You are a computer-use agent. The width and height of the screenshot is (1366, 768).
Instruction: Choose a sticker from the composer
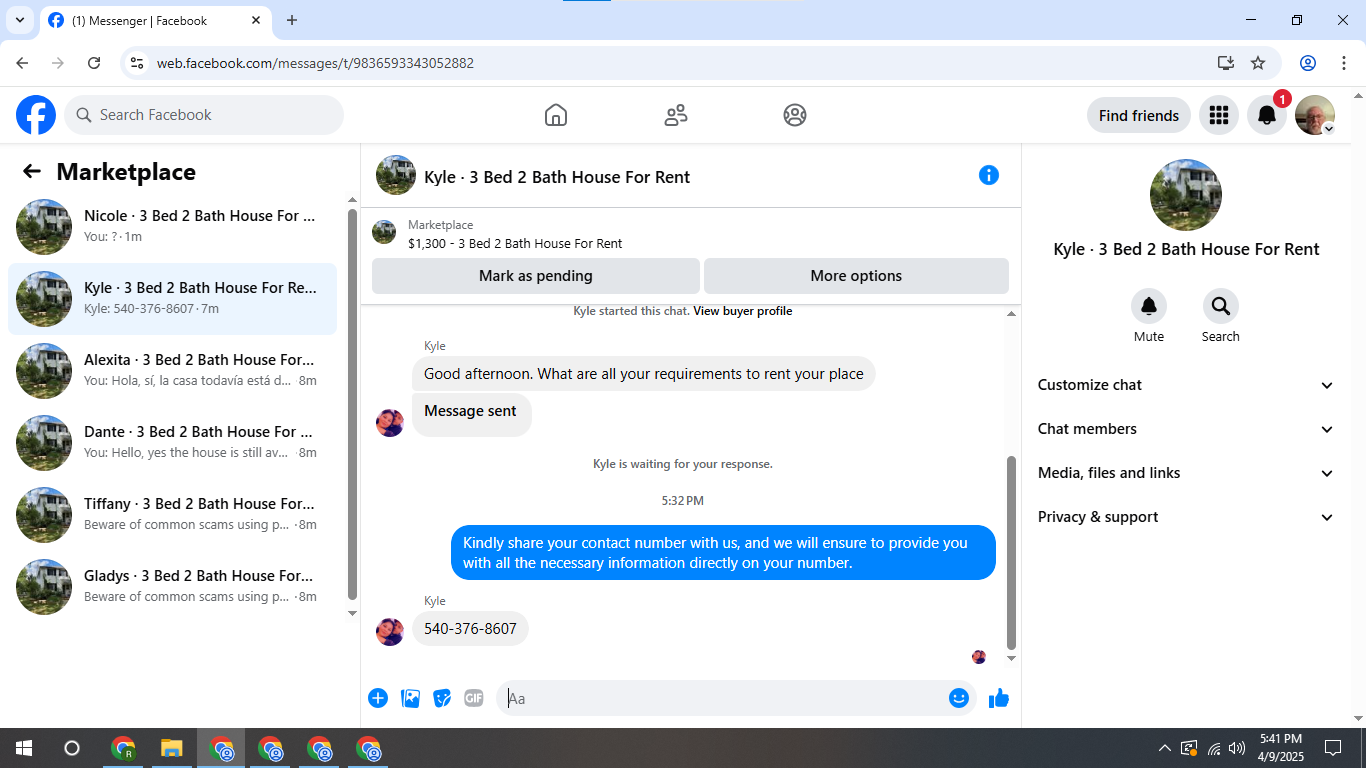click(442, 698)
